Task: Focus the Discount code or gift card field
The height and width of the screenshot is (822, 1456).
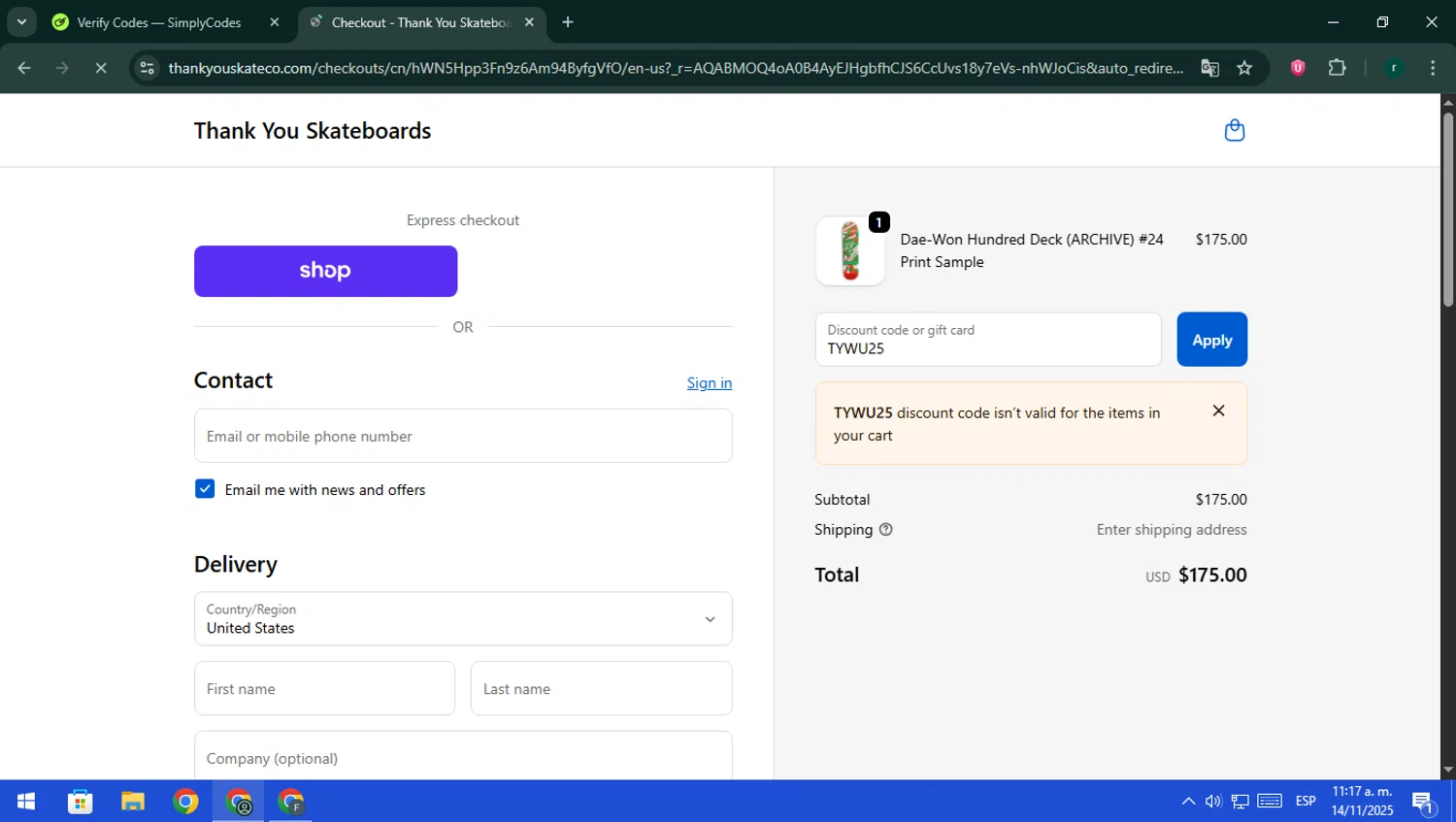Action: pyautogui.click(x=988, y=340)
